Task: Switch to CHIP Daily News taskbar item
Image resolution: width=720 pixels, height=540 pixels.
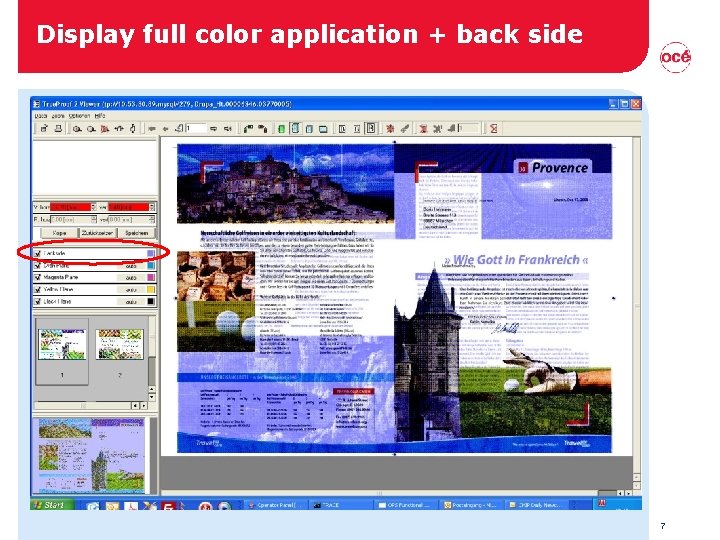Action: pyautogui.click(x=535, y=505)
